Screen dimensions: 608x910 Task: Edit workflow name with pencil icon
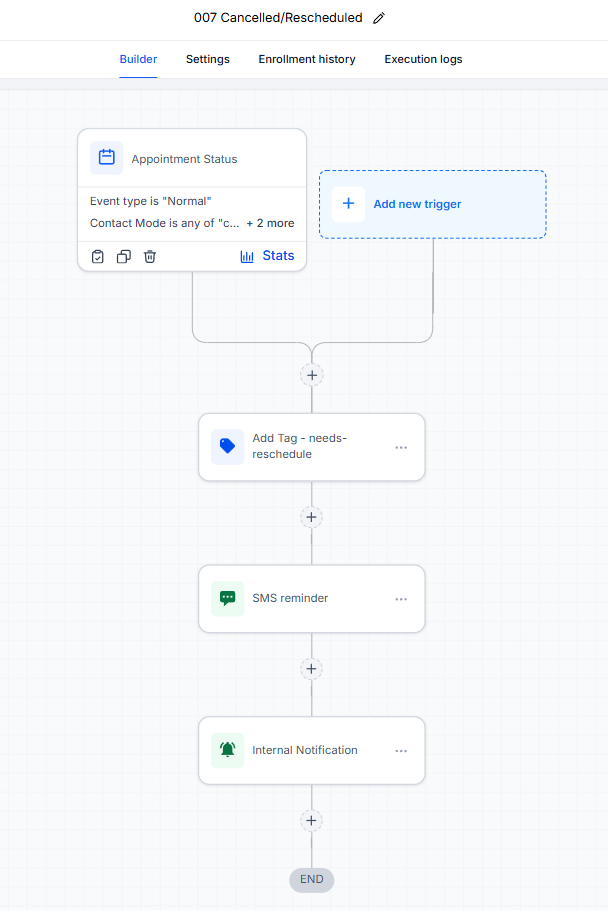point(379,18)
